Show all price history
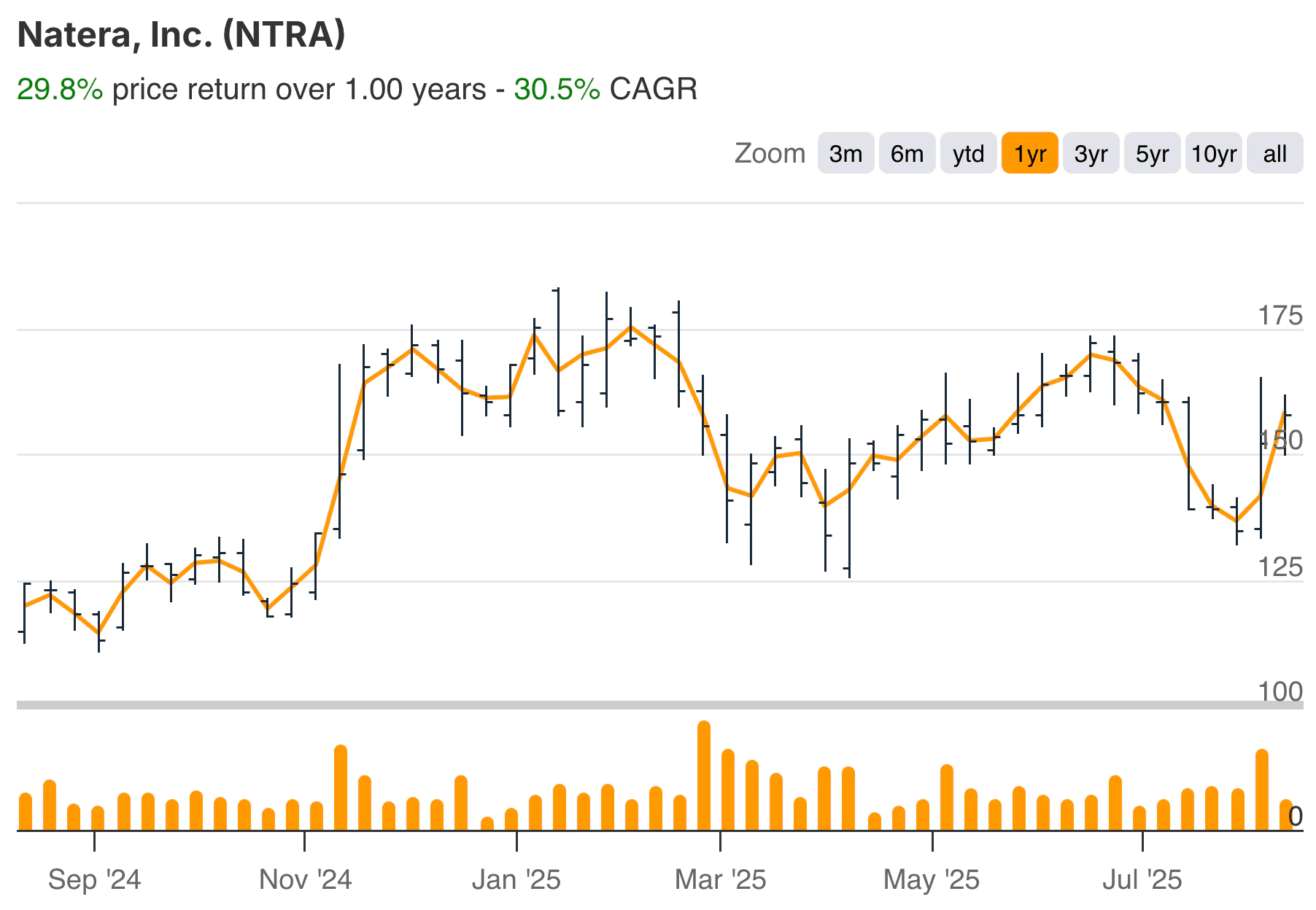The height and width of the screenshot is (910, 1316). pyautogui.click(x=1274, y=153)
